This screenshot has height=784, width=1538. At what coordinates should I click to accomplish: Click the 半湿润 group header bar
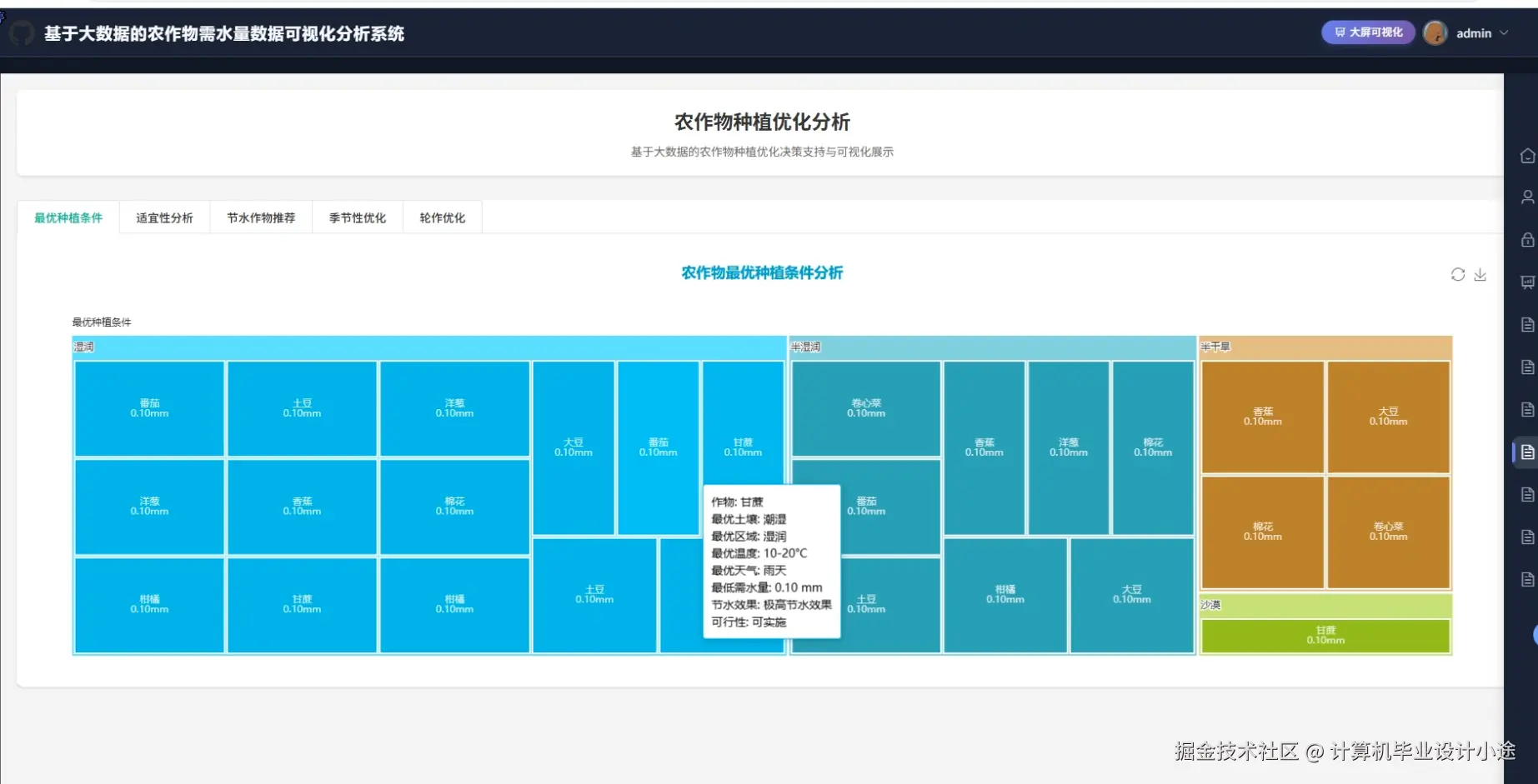tap(992, 347)
